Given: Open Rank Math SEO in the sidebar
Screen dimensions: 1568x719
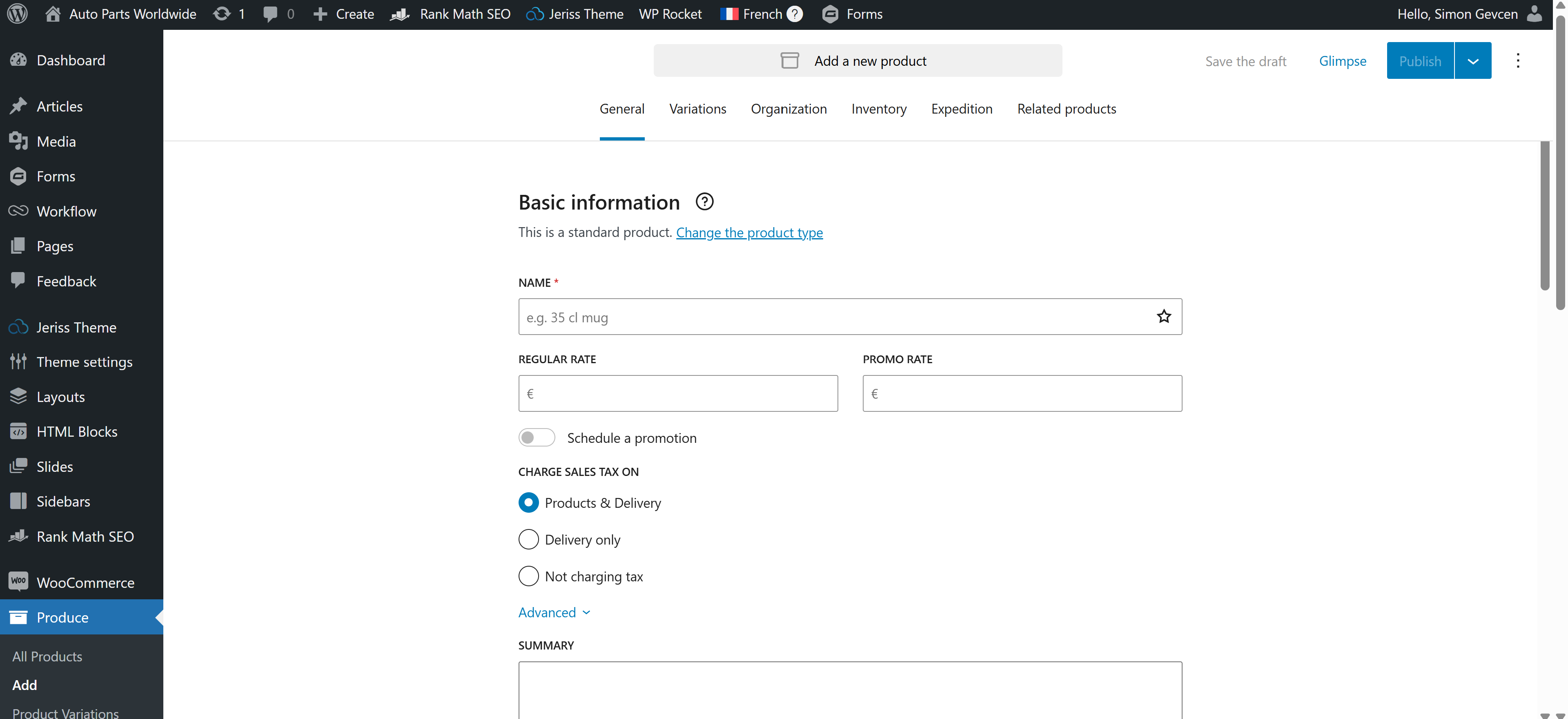Looking at the screenshot, I should [82, 536].
